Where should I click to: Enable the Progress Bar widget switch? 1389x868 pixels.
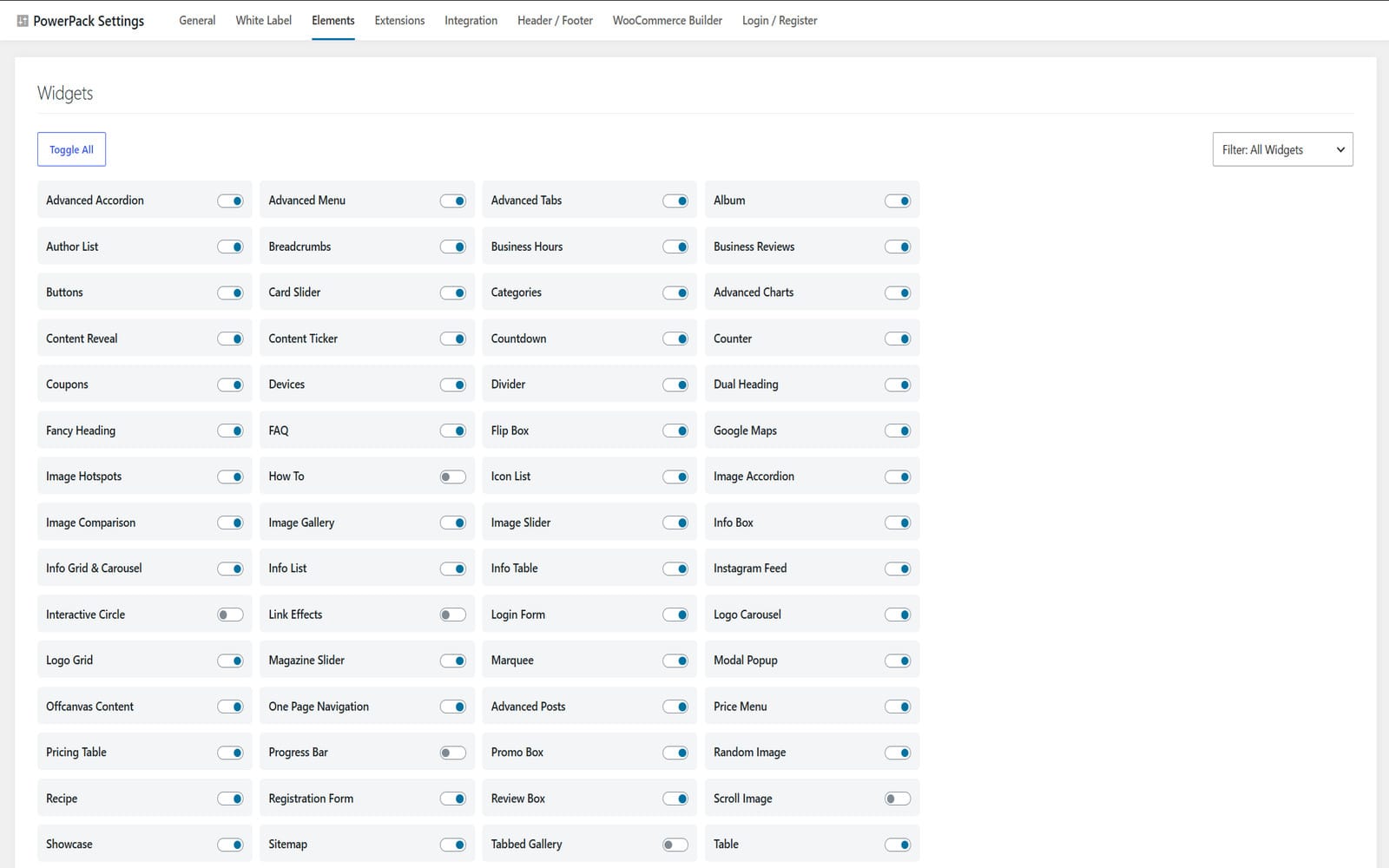coord(453,753)
